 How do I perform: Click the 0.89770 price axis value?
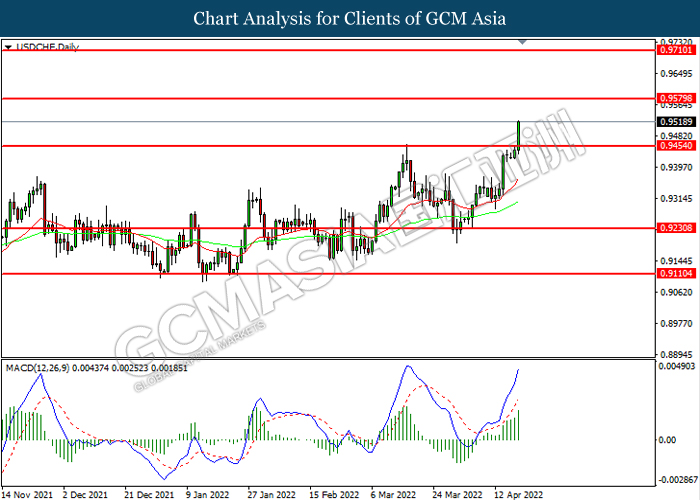[x=676, y=323]
